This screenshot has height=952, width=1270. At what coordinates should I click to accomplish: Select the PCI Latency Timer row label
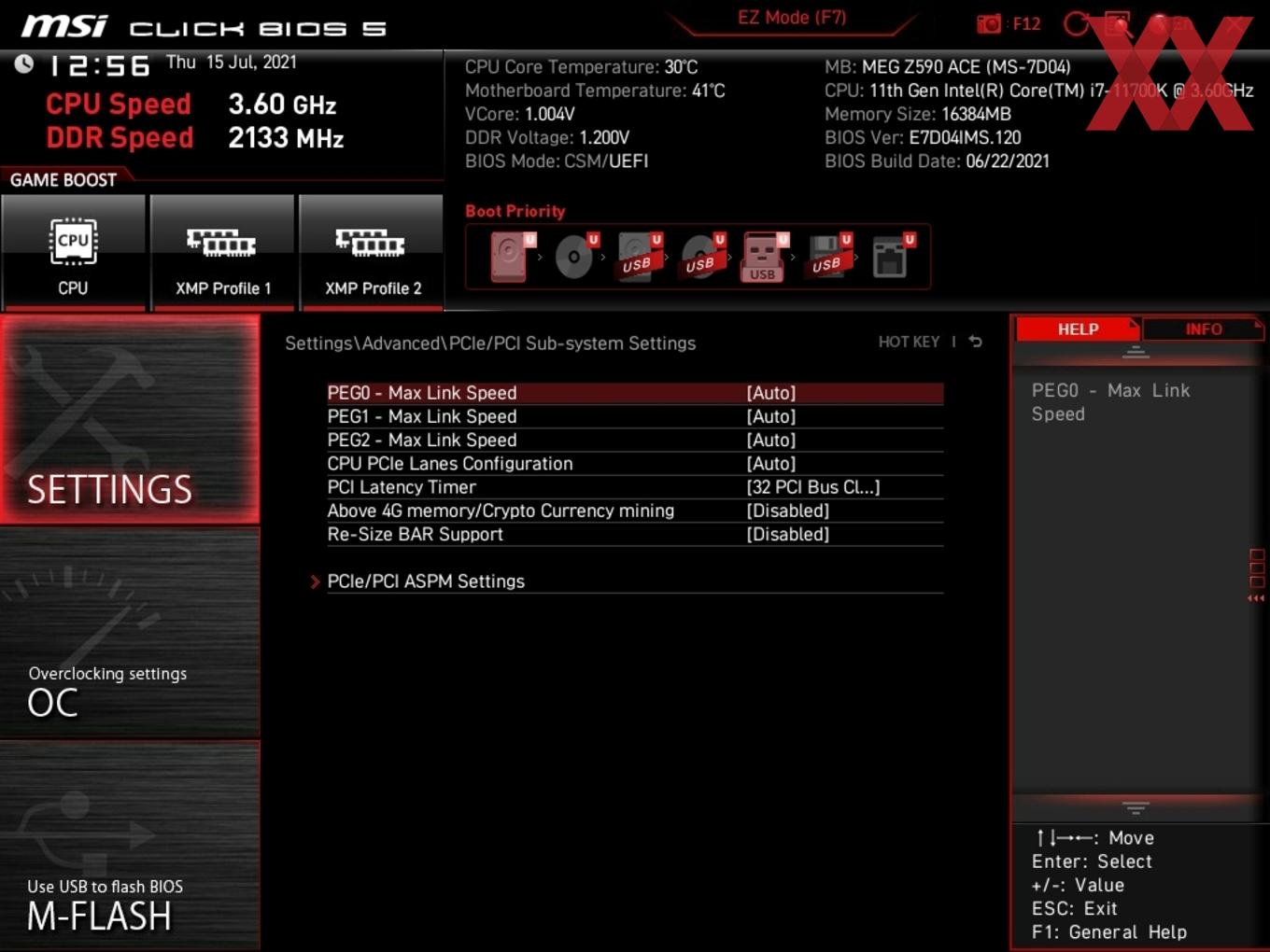402,487
